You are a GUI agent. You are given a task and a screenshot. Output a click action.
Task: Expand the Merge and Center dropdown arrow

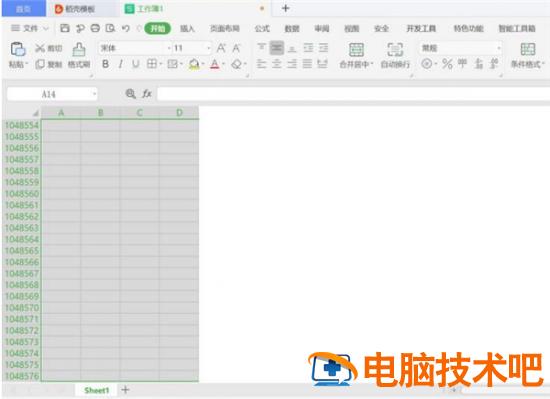pyautogui.click(x=371, y=65)
